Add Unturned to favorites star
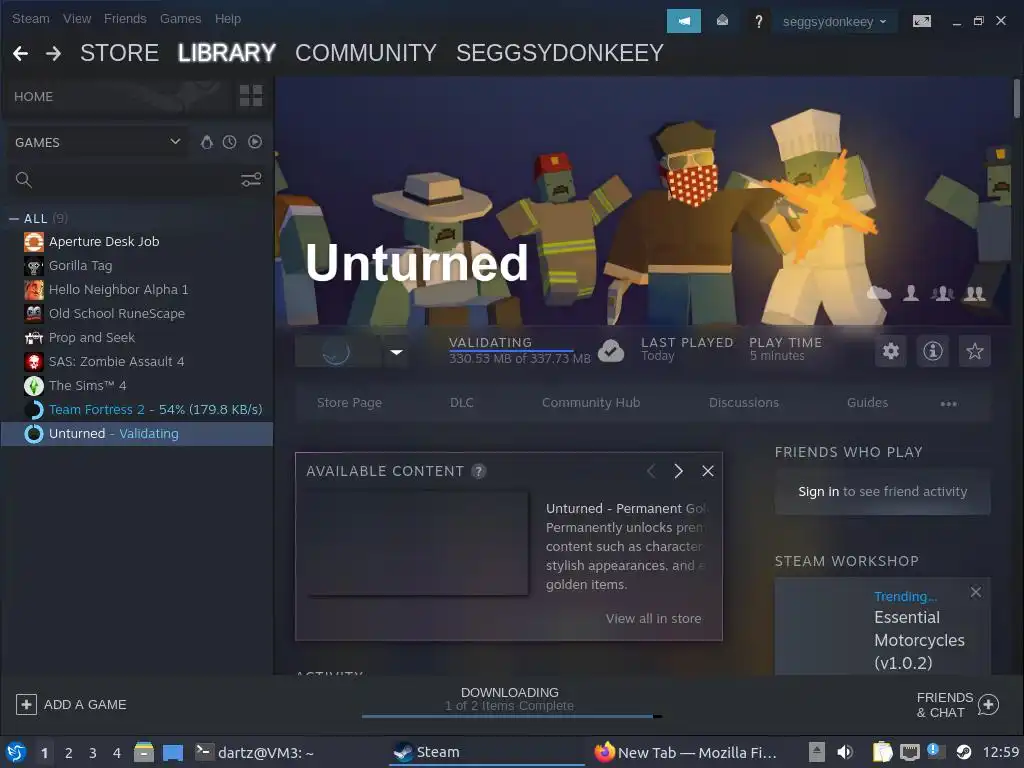The height and width of the screenshot is (768, 1024). 974,351
